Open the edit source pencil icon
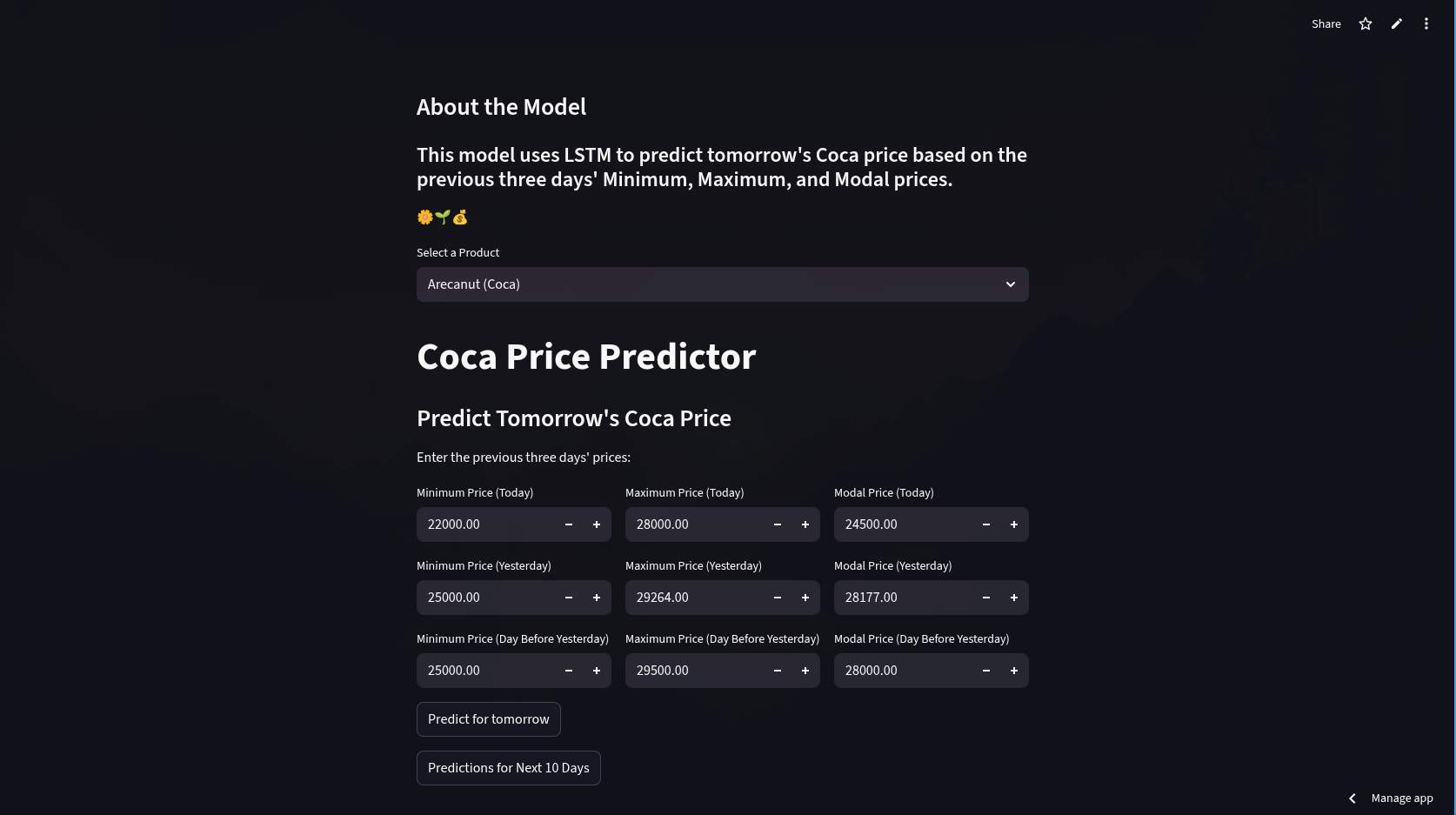 click(x=1396, y=23)
